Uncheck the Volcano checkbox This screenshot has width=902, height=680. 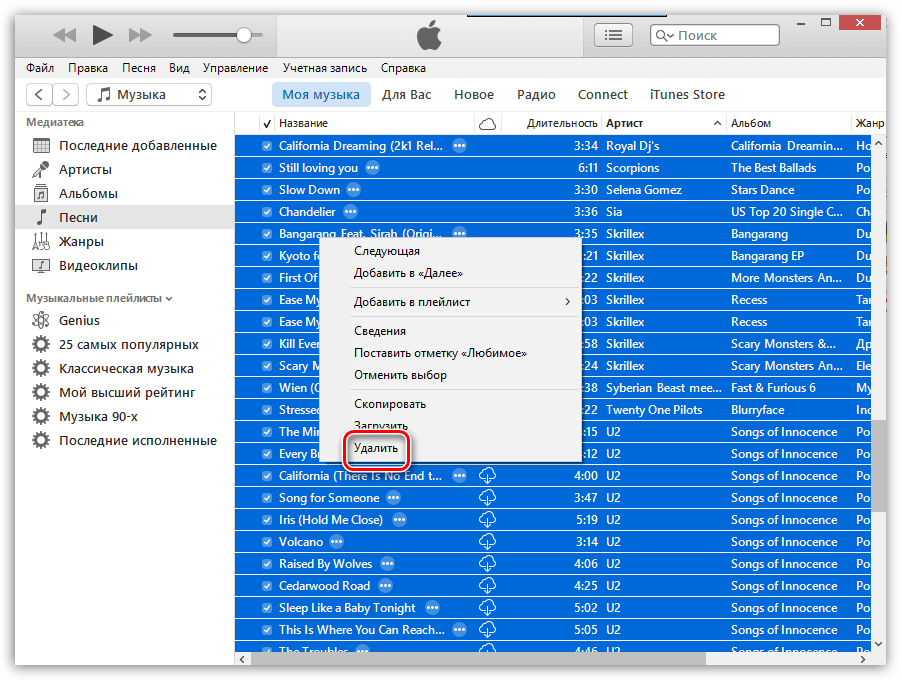pos(267,542)
